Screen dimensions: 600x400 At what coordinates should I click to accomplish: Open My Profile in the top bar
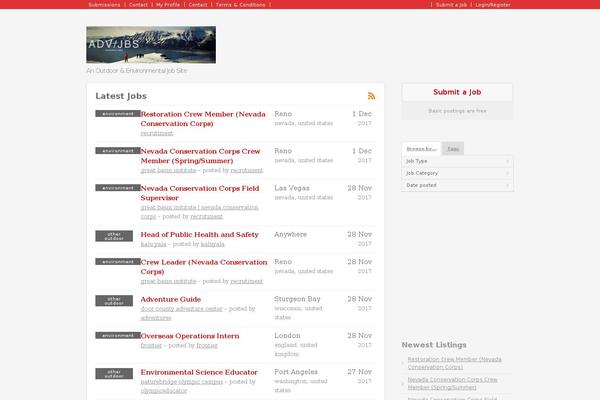tap(168, 5)
